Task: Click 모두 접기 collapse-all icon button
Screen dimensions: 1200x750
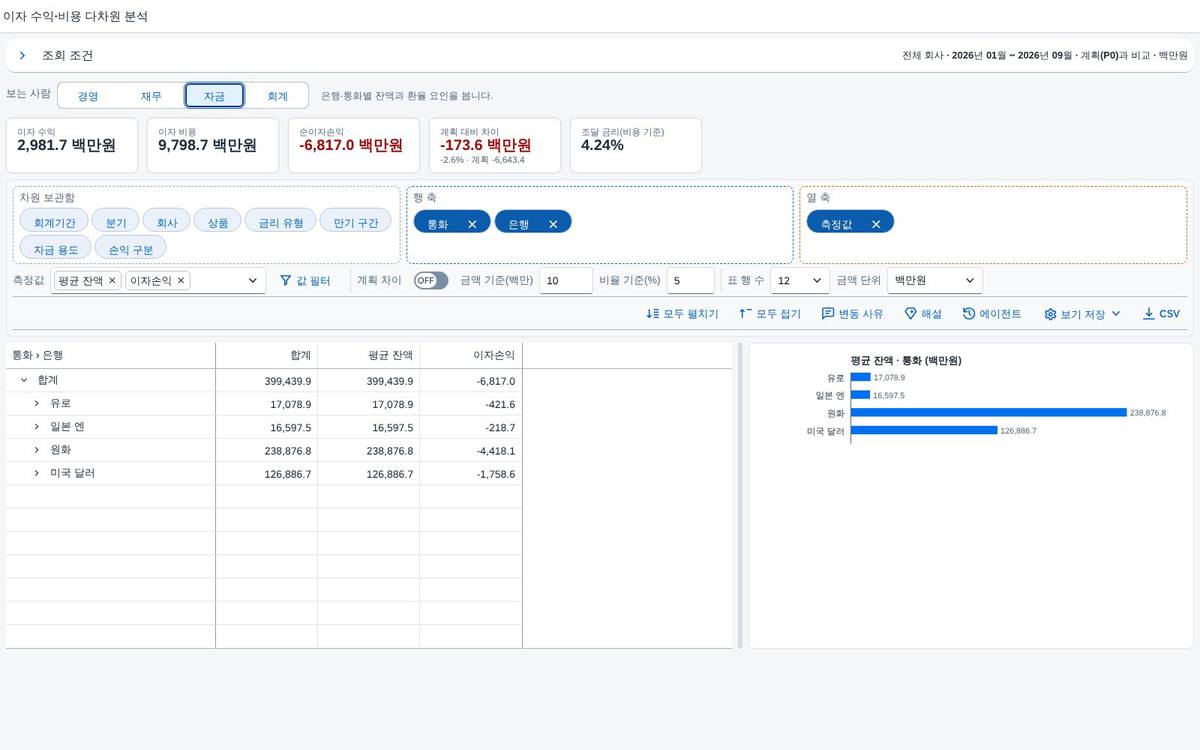Action: click(x=770, y=314)
